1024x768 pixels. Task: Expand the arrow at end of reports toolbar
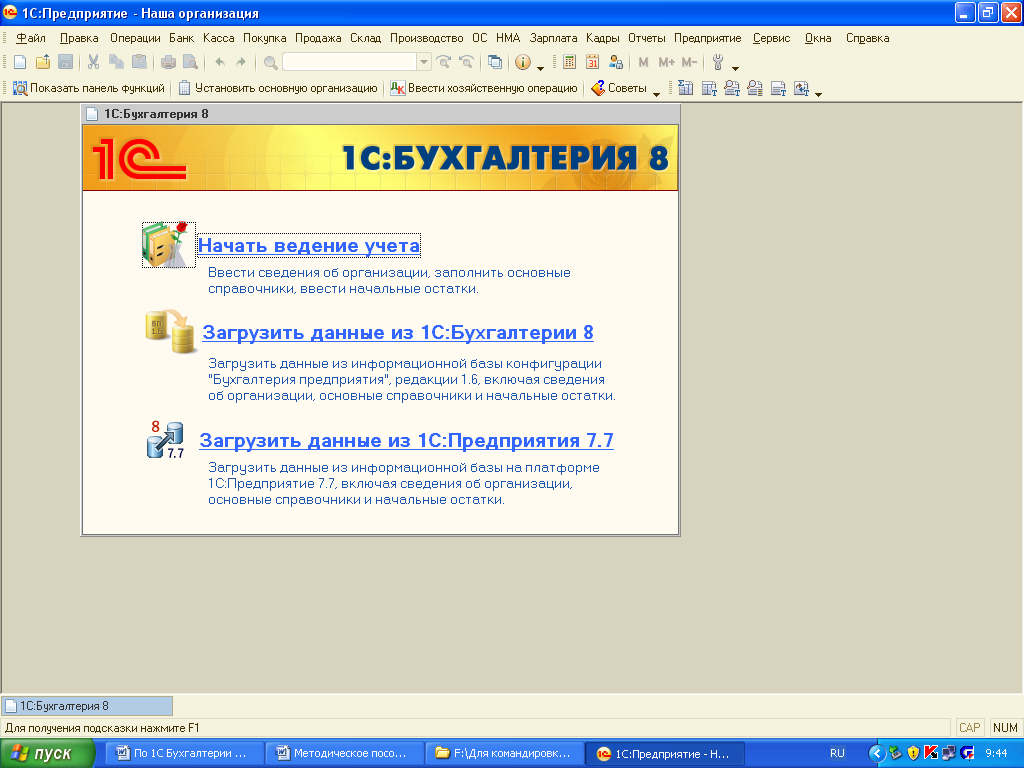818,94
